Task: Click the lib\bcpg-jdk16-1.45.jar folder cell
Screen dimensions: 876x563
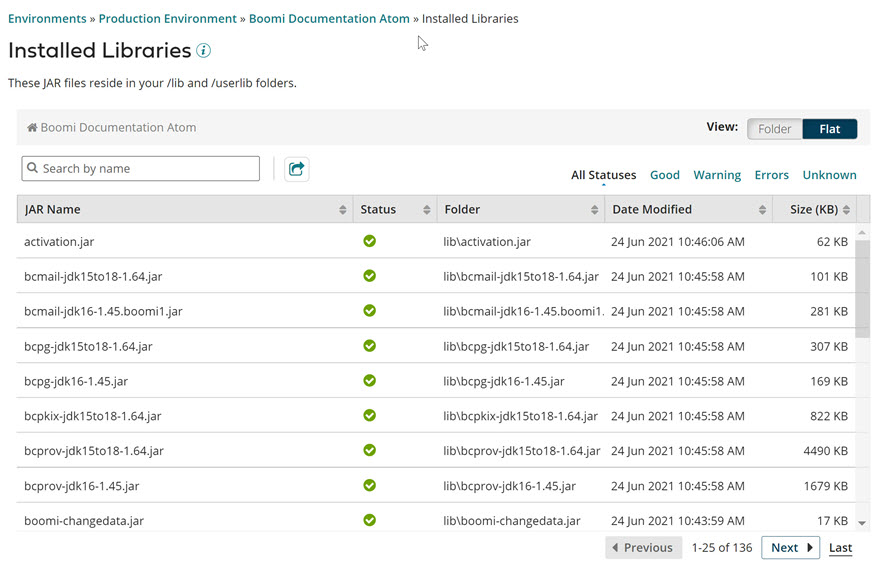Action: point(504,381)
